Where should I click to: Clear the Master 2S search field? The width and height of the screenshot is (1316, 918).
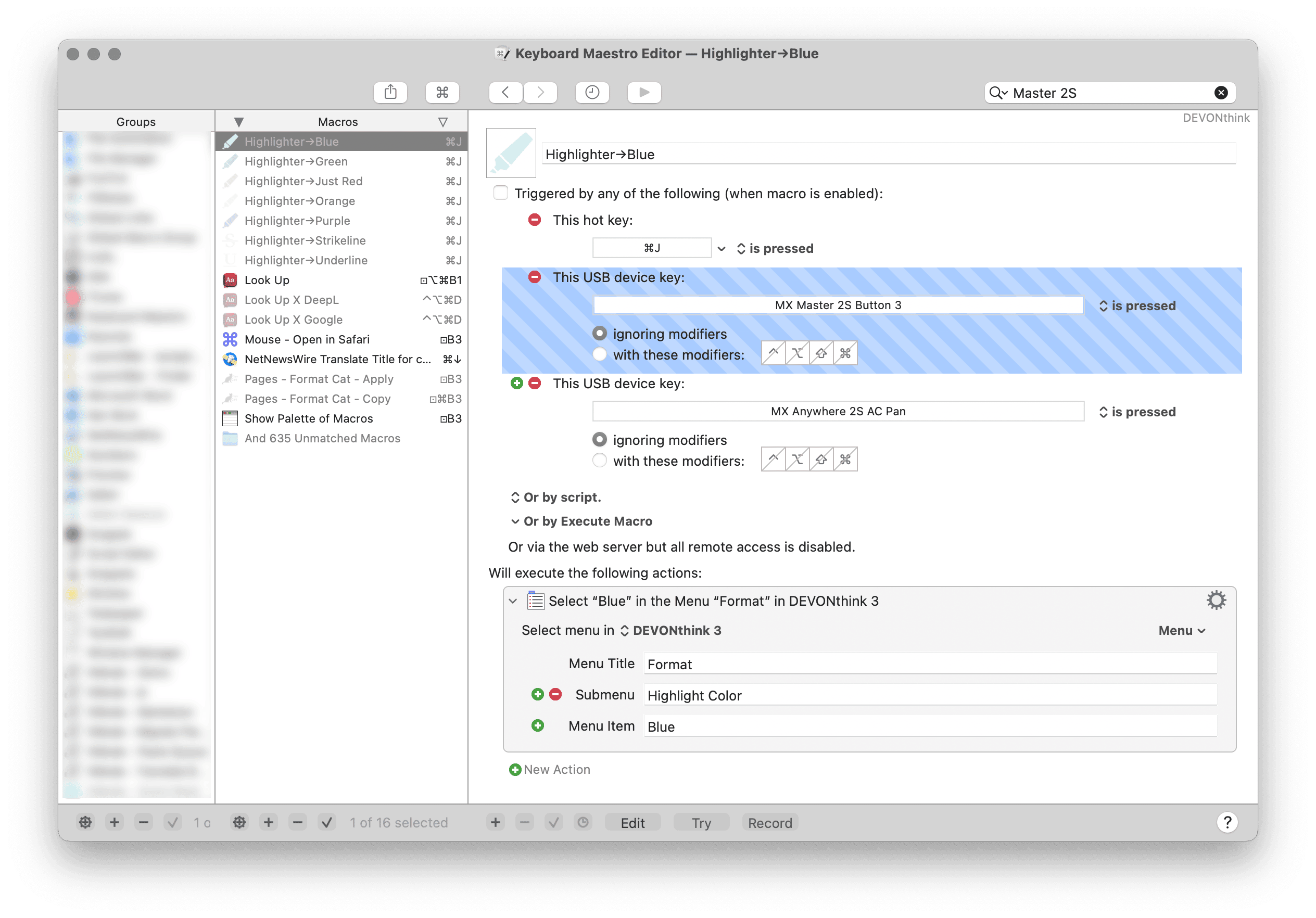[1221, 93]
